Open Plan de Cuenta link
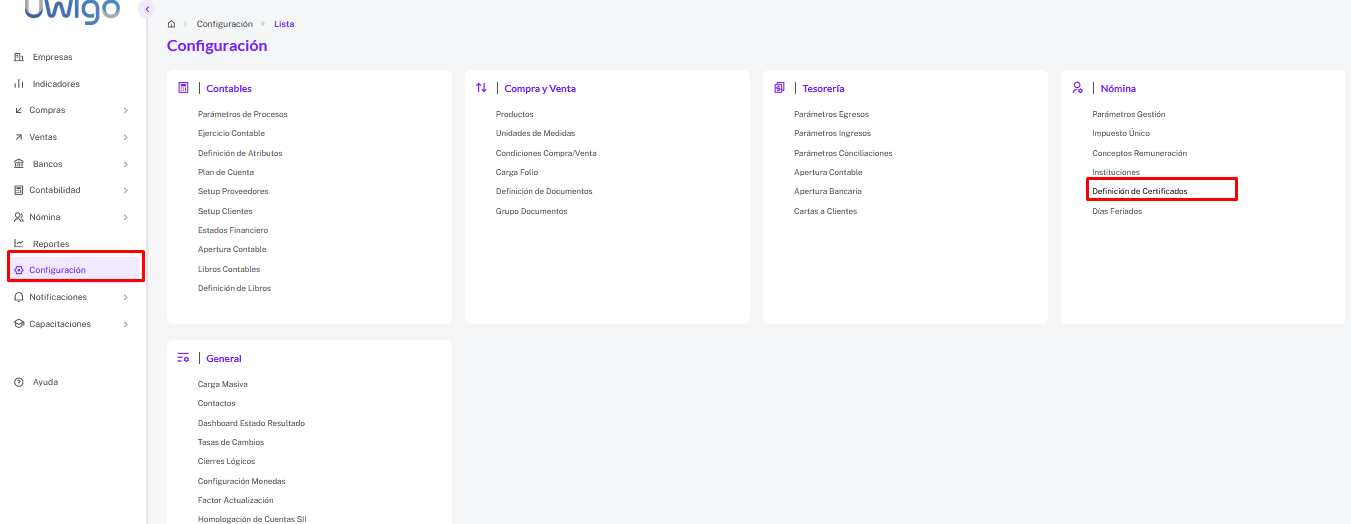 tap(226, 172)
